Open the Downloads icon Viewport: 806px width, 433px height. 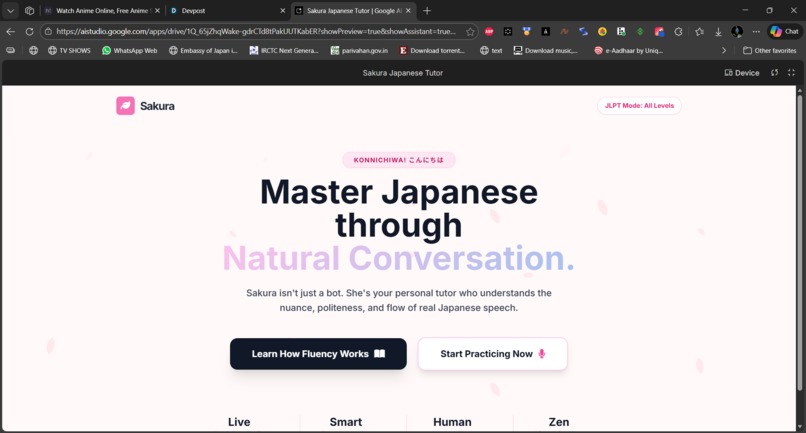click(718, 31)
